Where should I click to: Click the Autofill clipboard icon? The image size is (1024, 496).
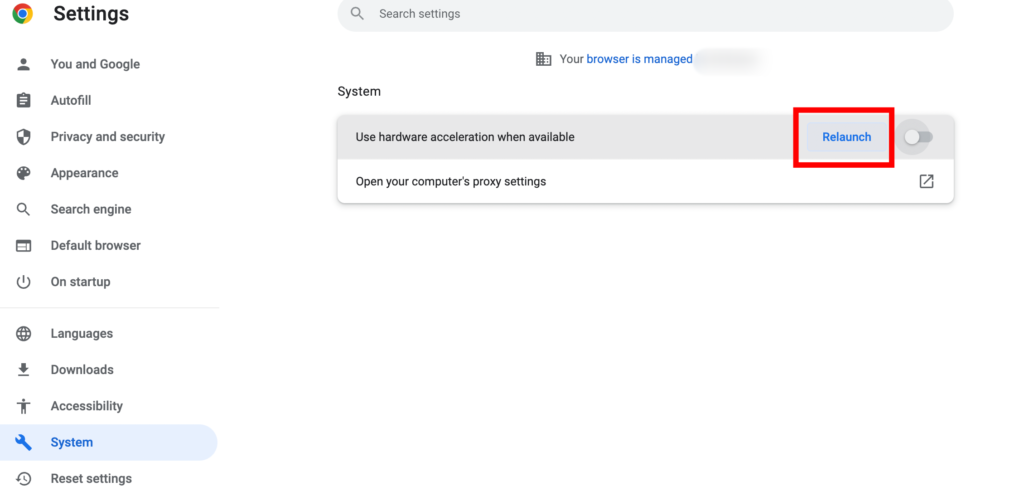pos(24,101)
